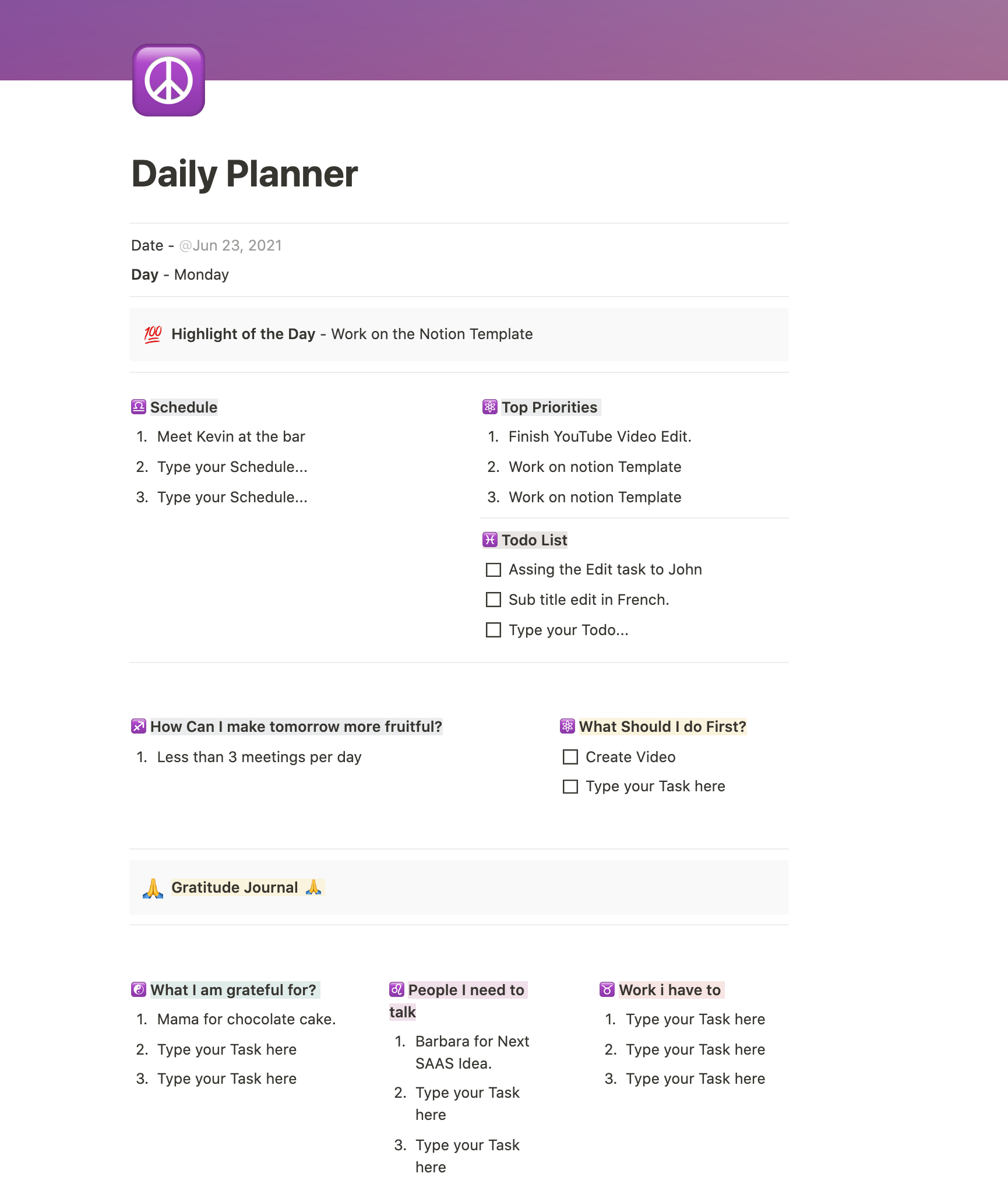Click the peace sign page icon
This screenshot has height=1184, width=1008.
coord(168,82)
